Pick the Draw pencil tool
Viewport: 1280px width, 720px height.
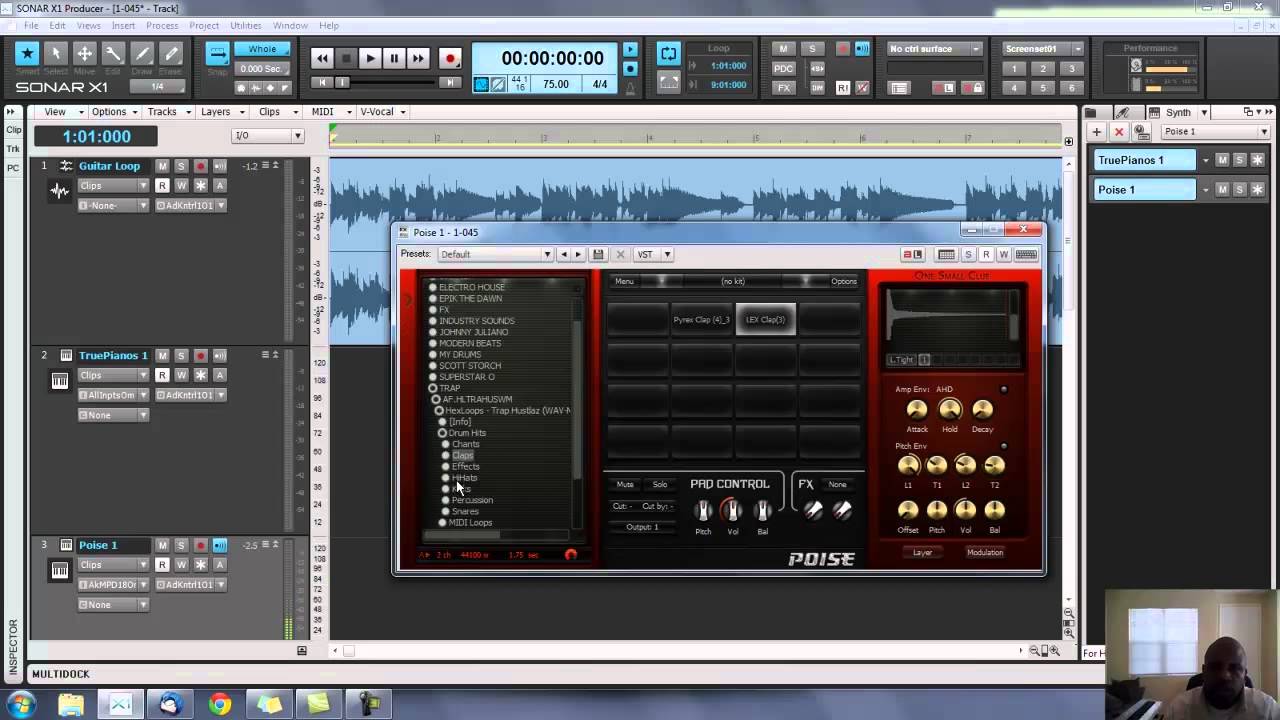(x=142, y=54)
